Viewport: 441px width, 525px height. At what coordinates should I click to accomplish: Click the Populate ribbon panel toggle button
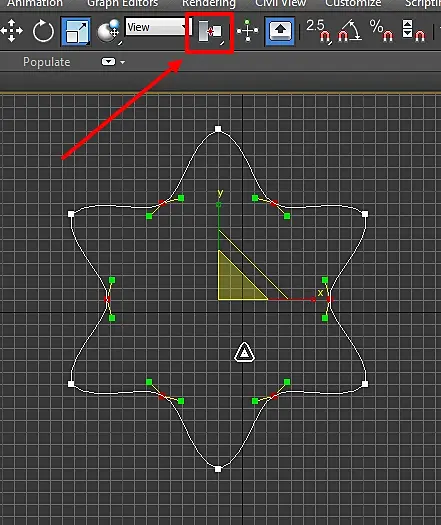[108, 62]
